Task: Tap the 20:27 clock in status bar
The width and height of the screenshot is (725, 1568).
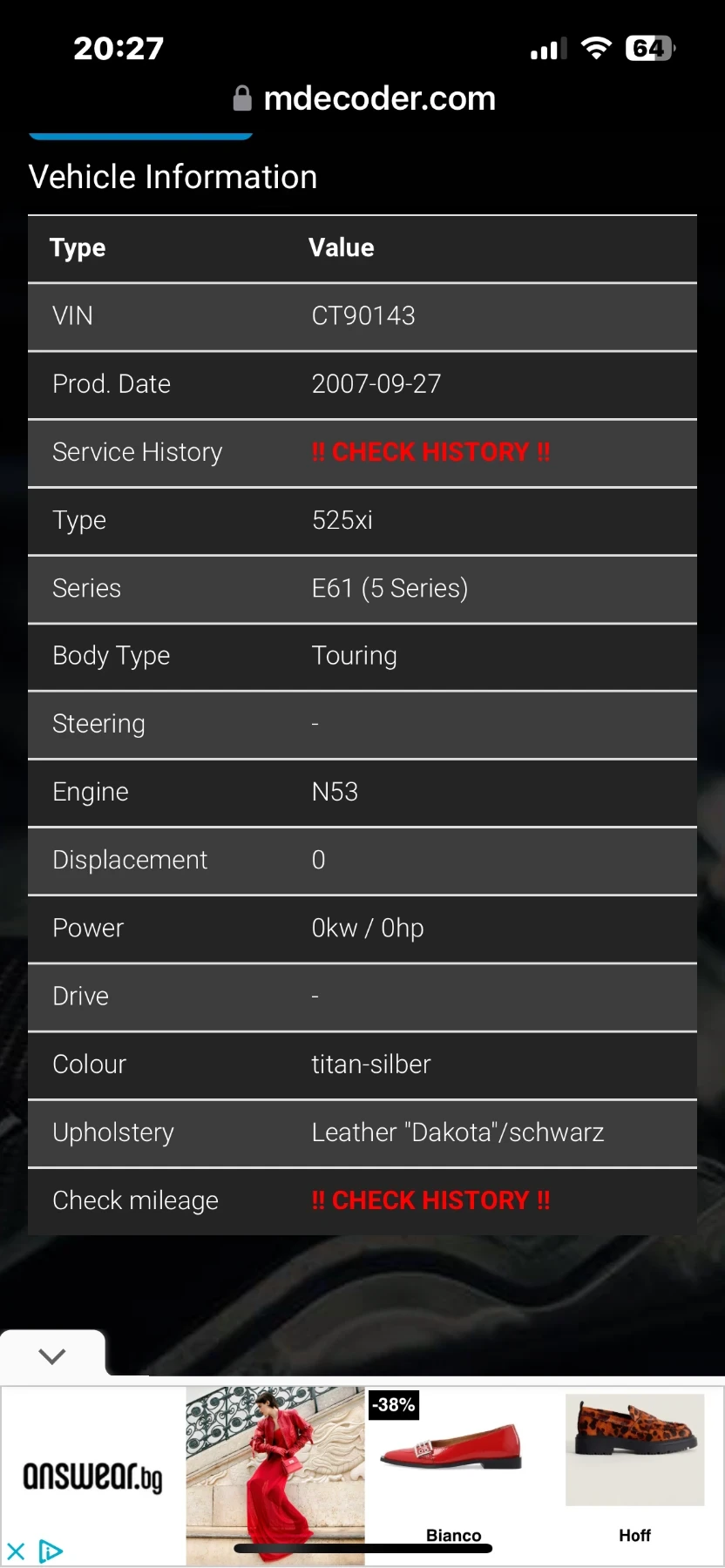Action: (x=119, y=48)
